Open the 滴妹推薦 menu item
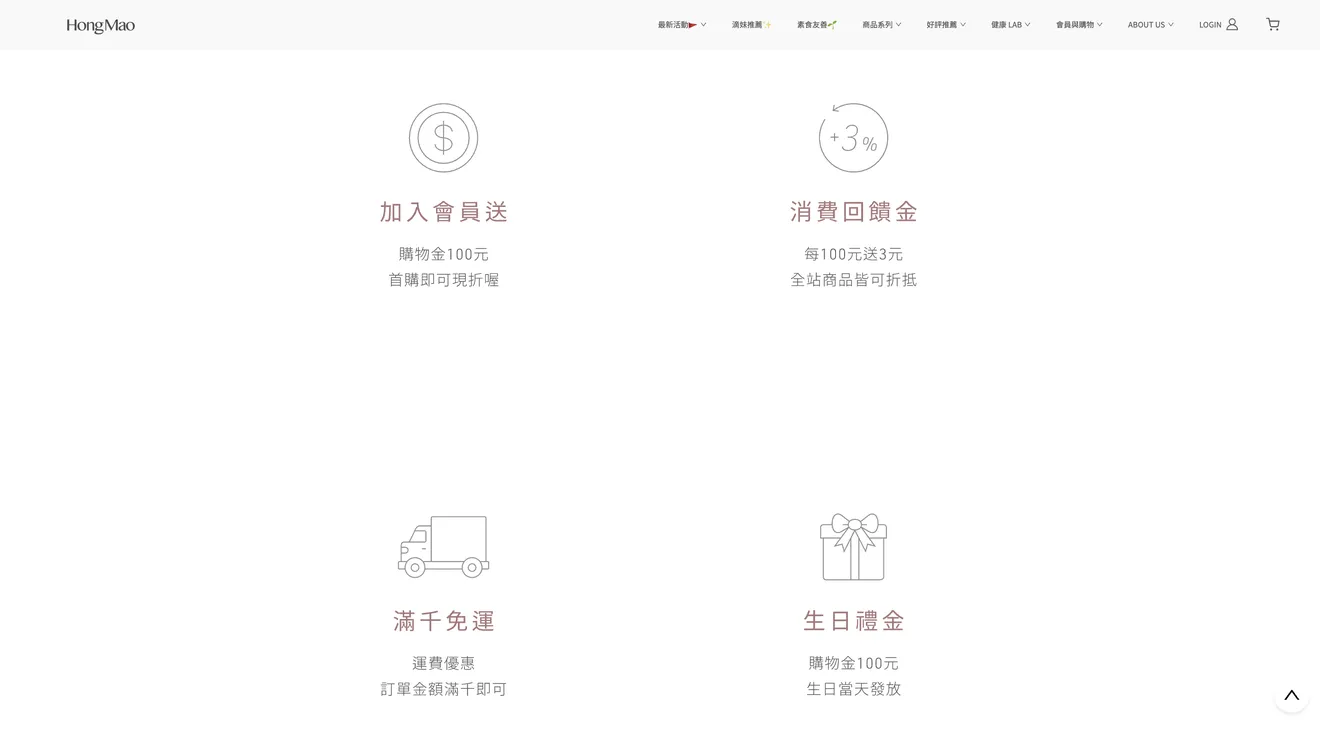This screenshot has height=732, width=1320. click(x=752, y=24)
